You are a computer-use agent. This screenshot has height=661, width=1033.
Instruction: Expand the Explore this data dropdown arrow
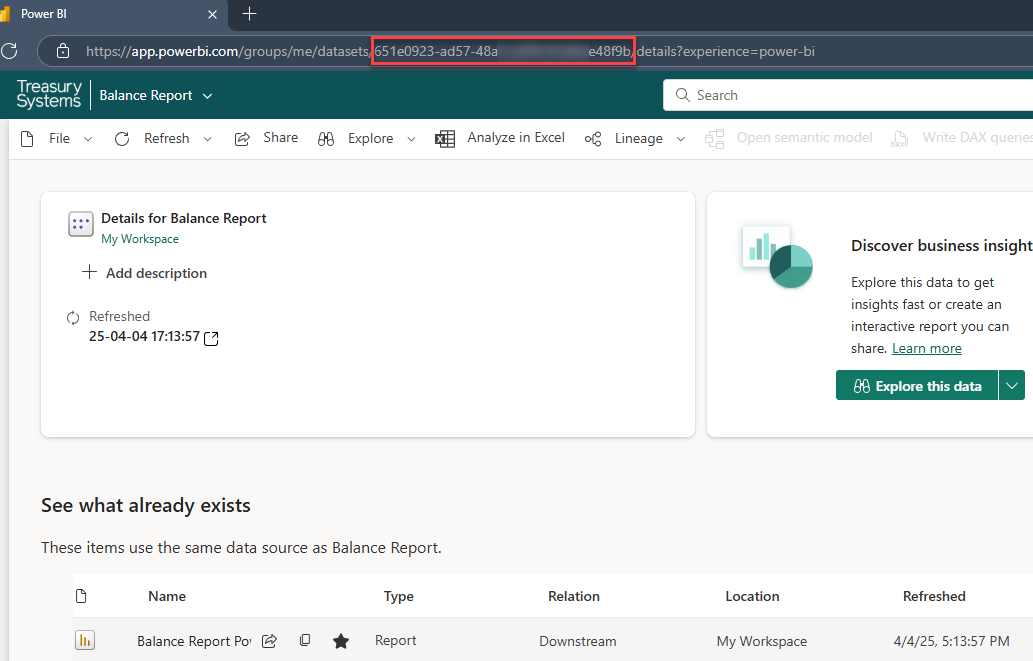1012,386
